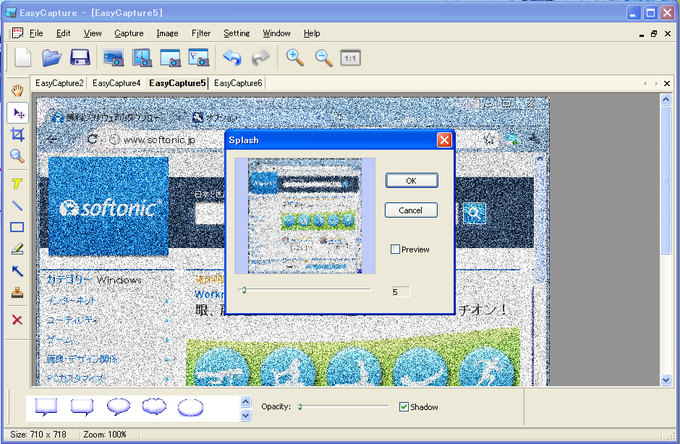
Task: Save with the floppy disk icon
Action: [80, 58]
